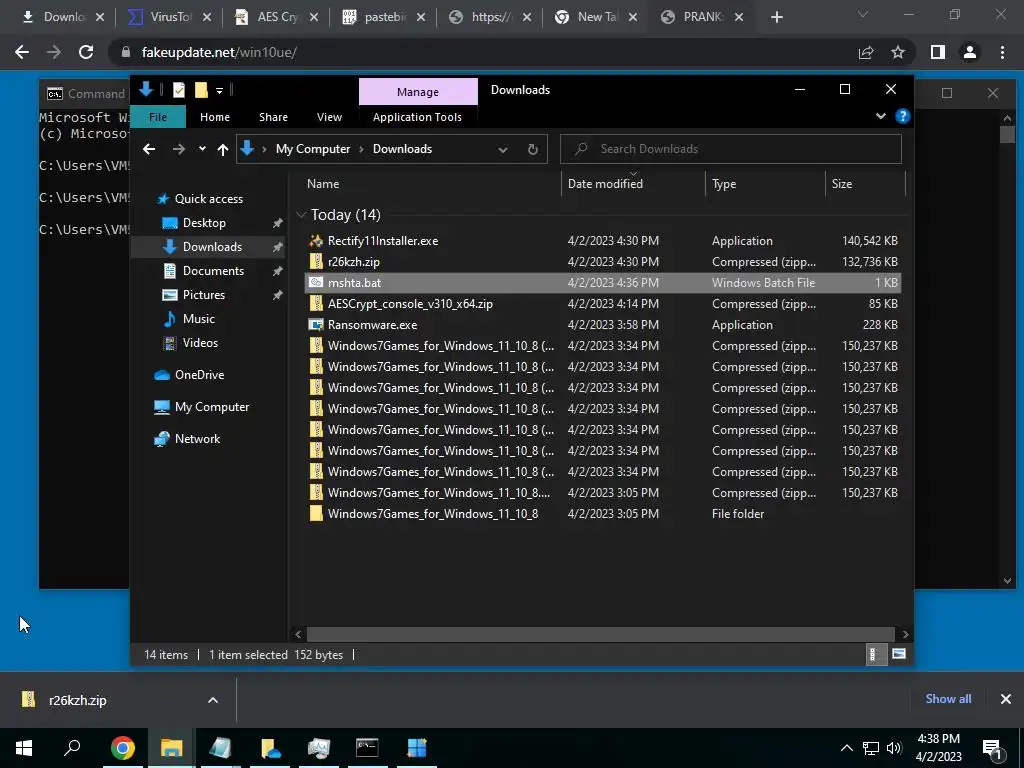The width and height of the screenshot is (1024, 768).
Task: Open the File menu in Explorer
Action: click(158, 117)
